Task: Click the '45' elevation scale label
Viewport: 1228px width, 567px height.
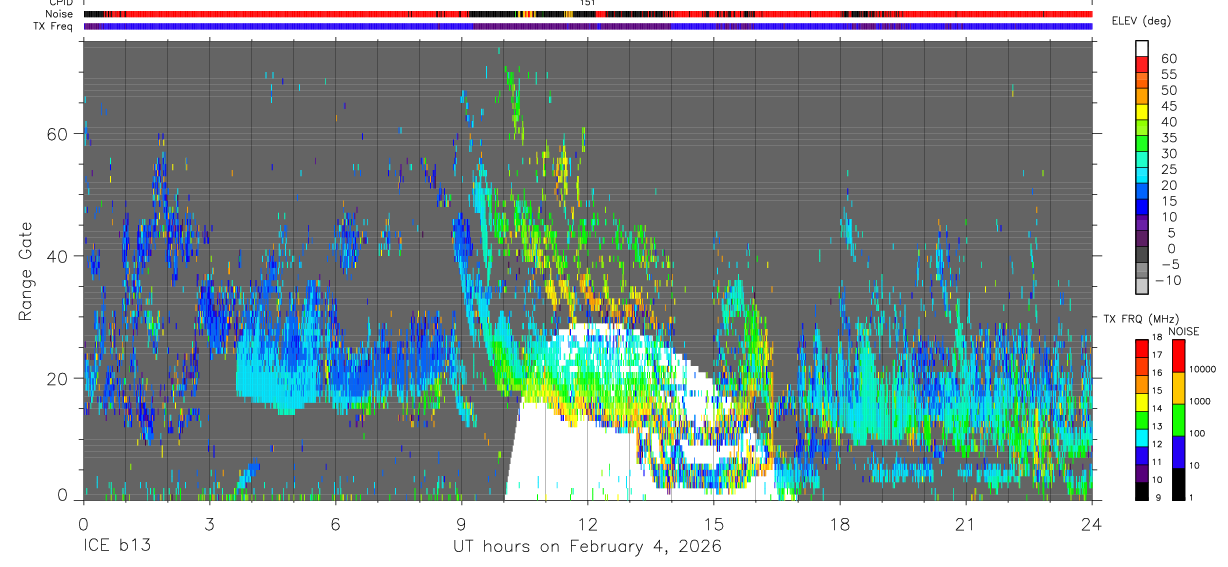Action: [1168, 106]
